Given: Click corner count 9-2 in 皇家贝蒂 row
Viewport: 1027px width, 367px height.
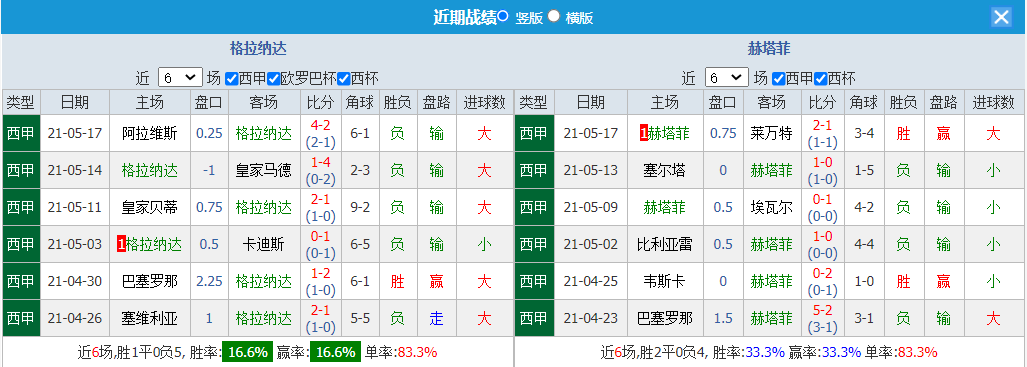Looking at the screenshot, I should 360,208.
